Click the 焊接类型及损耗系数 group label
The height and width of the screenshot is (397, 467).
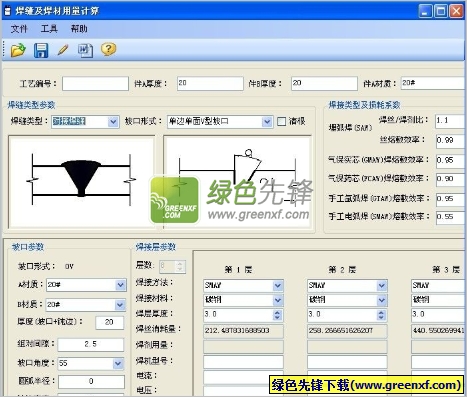pyautogui.click(x=364, y=105)
